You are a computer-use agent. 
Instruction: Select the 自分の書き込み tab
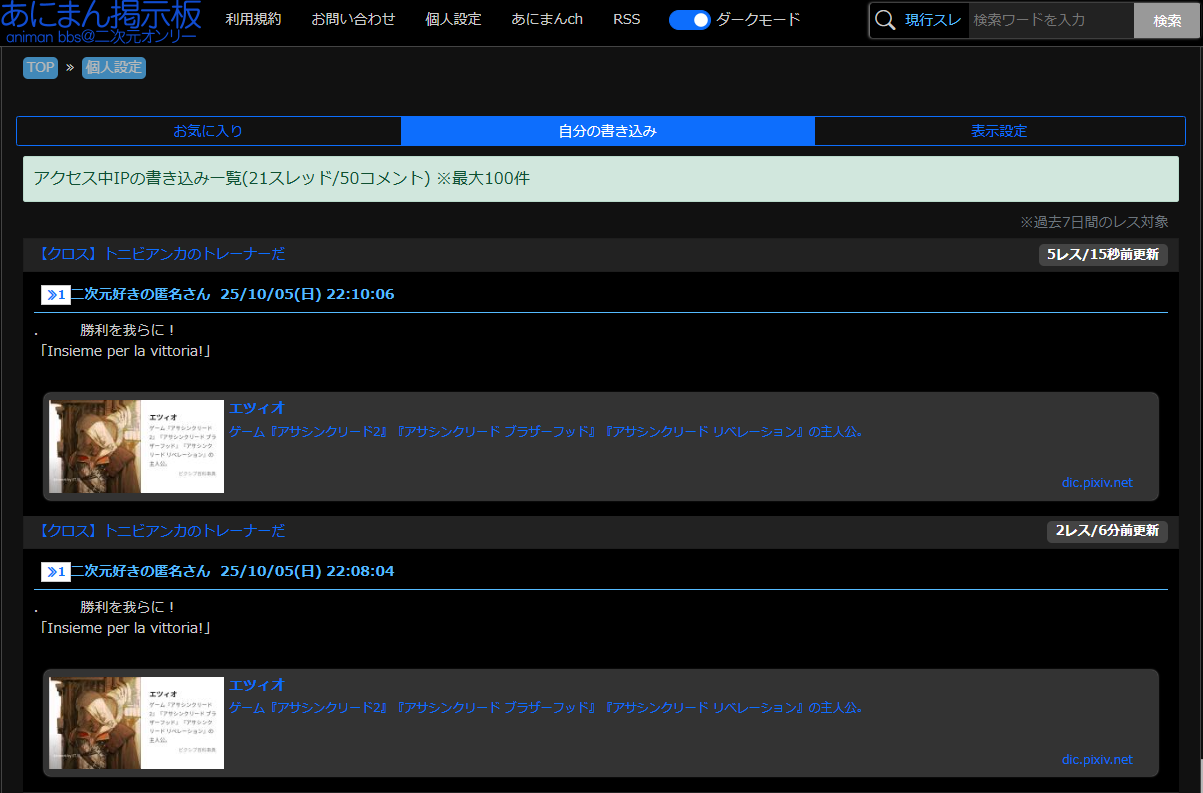pos(607,131)
